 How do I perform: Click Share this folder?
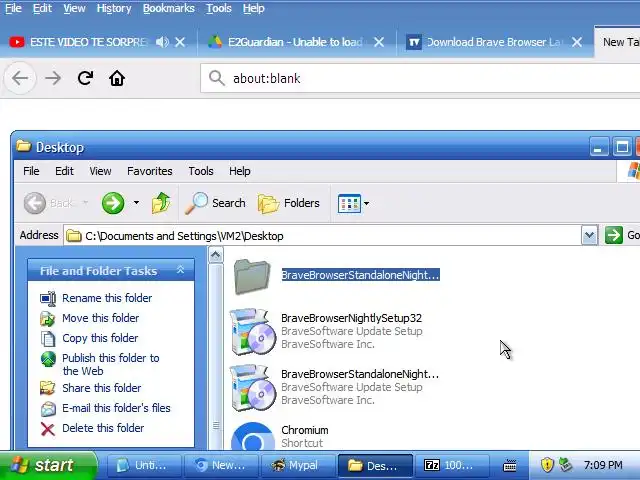[102, 388]
